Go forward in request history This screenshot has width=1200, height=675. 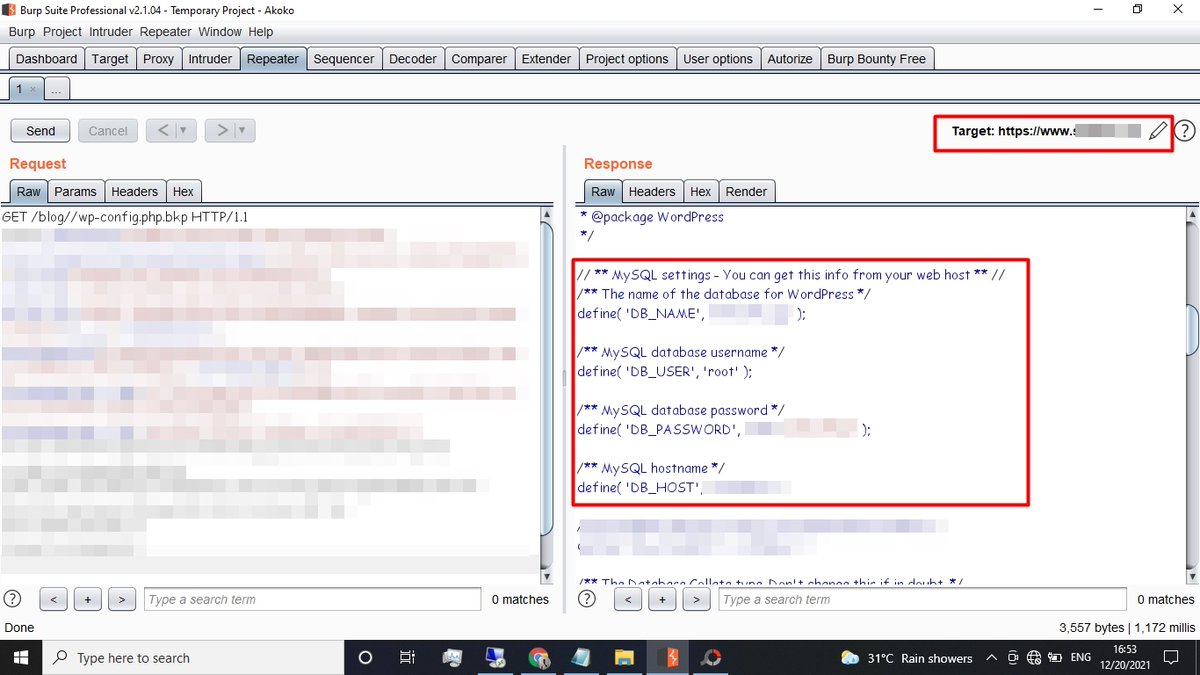pos(222,130)
